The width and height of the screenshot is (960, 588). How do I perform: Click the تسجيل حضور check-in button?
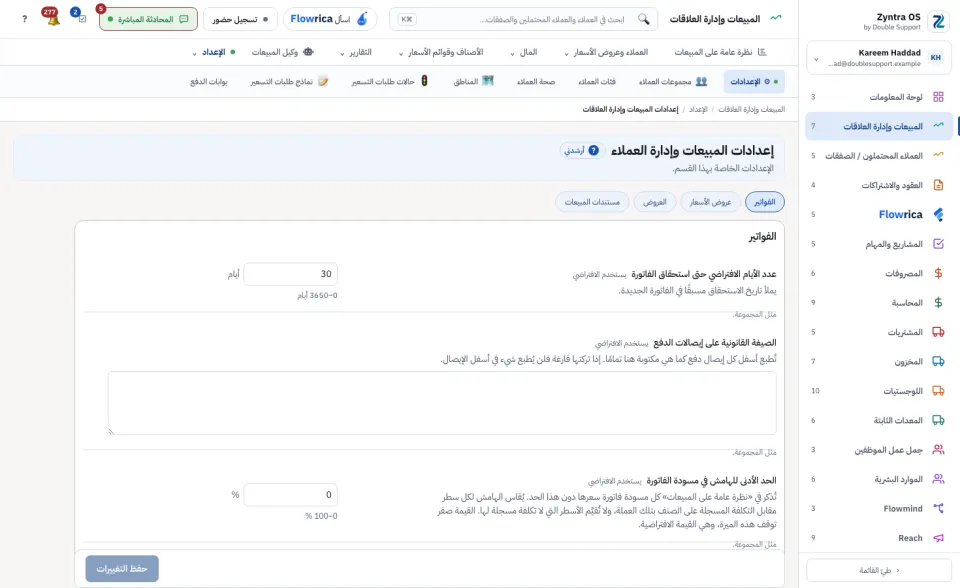(x=240, y=19)
